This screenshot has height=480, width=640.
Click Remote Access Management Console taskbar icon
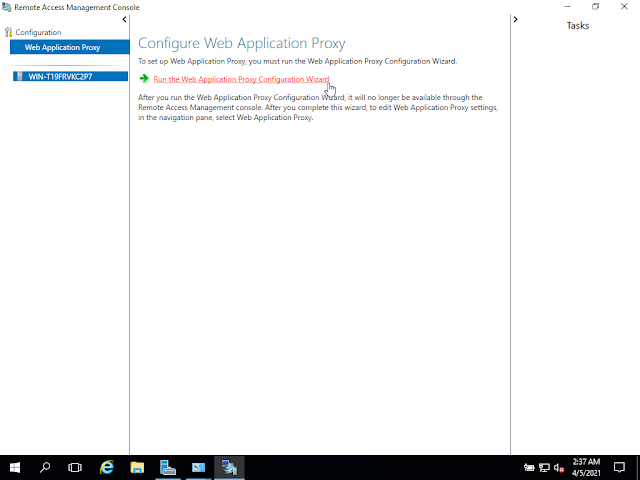click(x=229, y=467)
